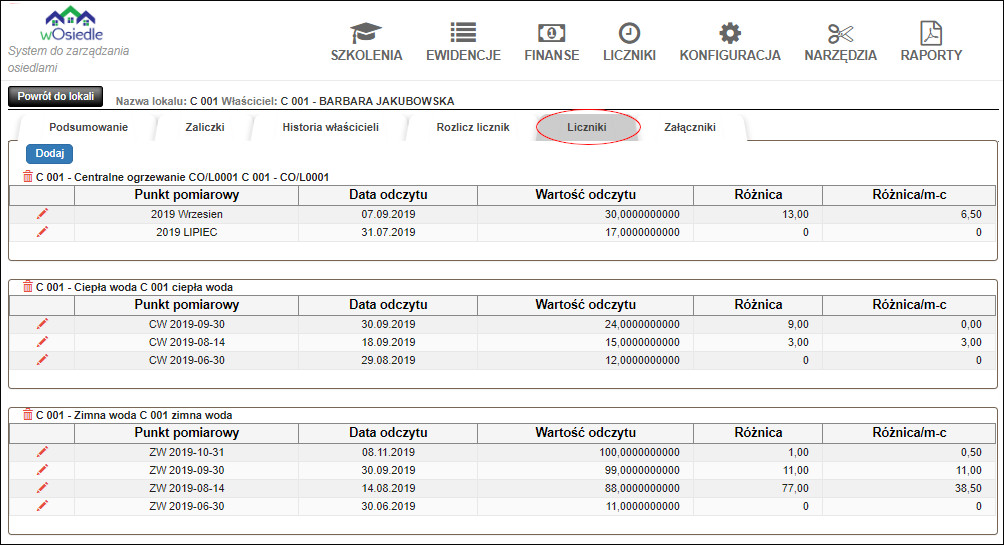This screenshot has height=545, width=1004.
Task: Open the FINANSE money icon menu
Action: pos(551,42)
